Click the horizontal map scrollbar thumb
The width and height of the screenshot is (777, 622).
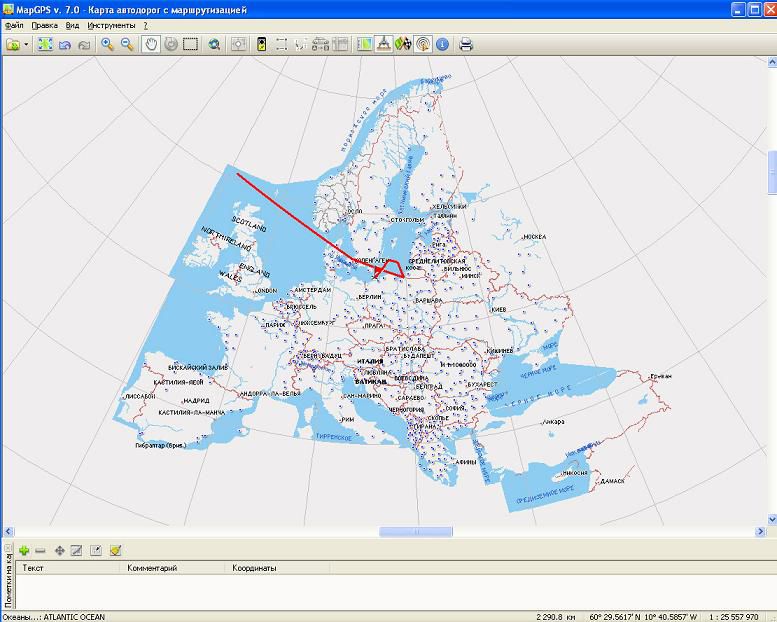[415, 532]
